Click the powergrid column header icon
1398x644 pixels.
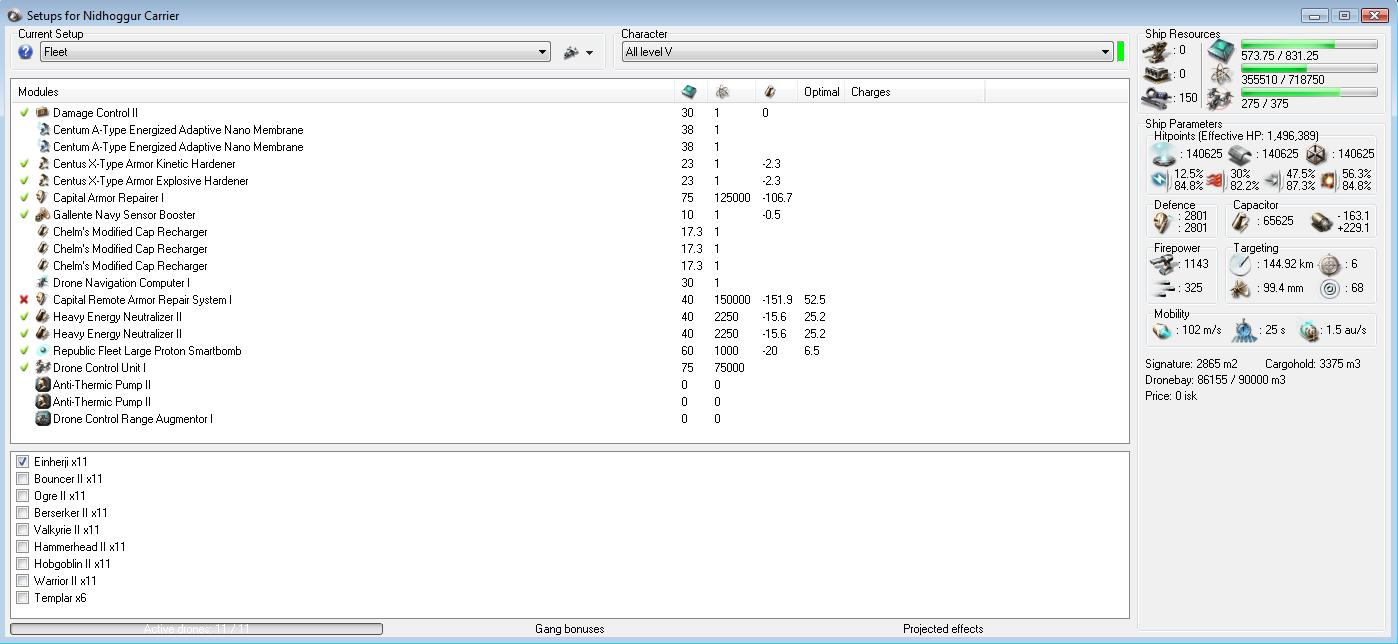click(722, 92)
